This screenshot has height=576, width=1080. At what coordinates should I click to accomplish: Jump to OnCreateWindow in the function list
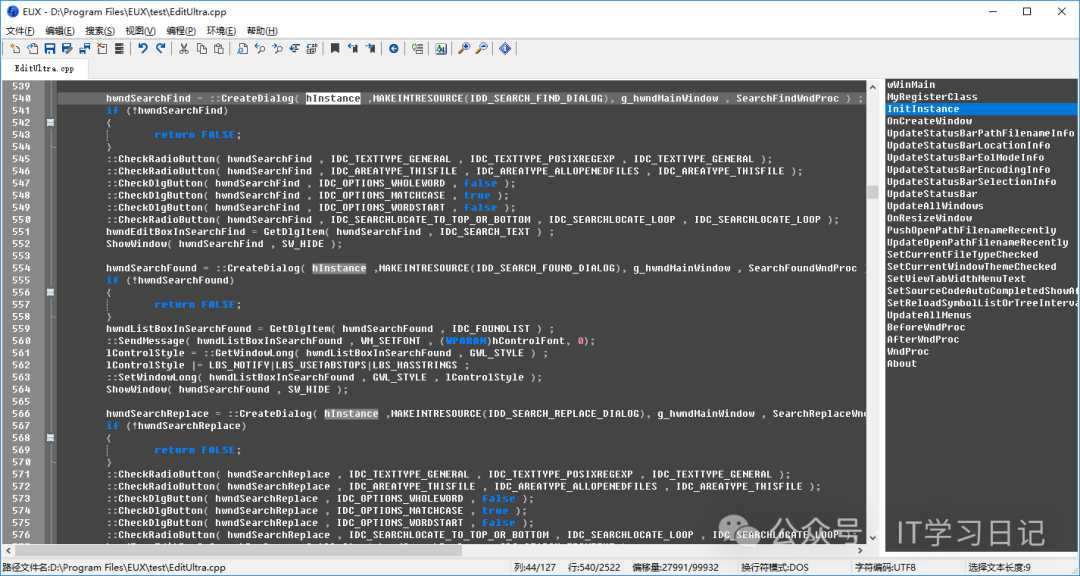(929, 121)
